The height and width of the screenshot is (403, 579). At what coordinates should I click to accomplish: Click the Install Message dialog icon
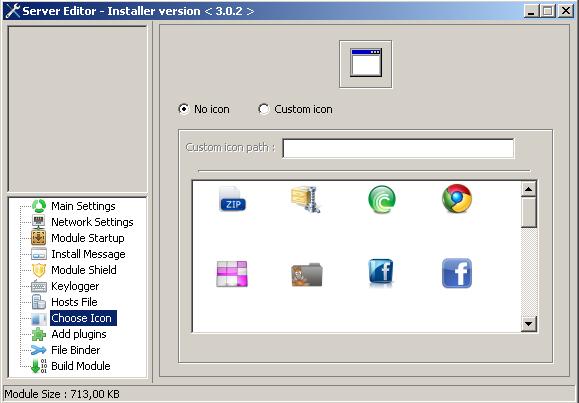(x=39, y=254)
